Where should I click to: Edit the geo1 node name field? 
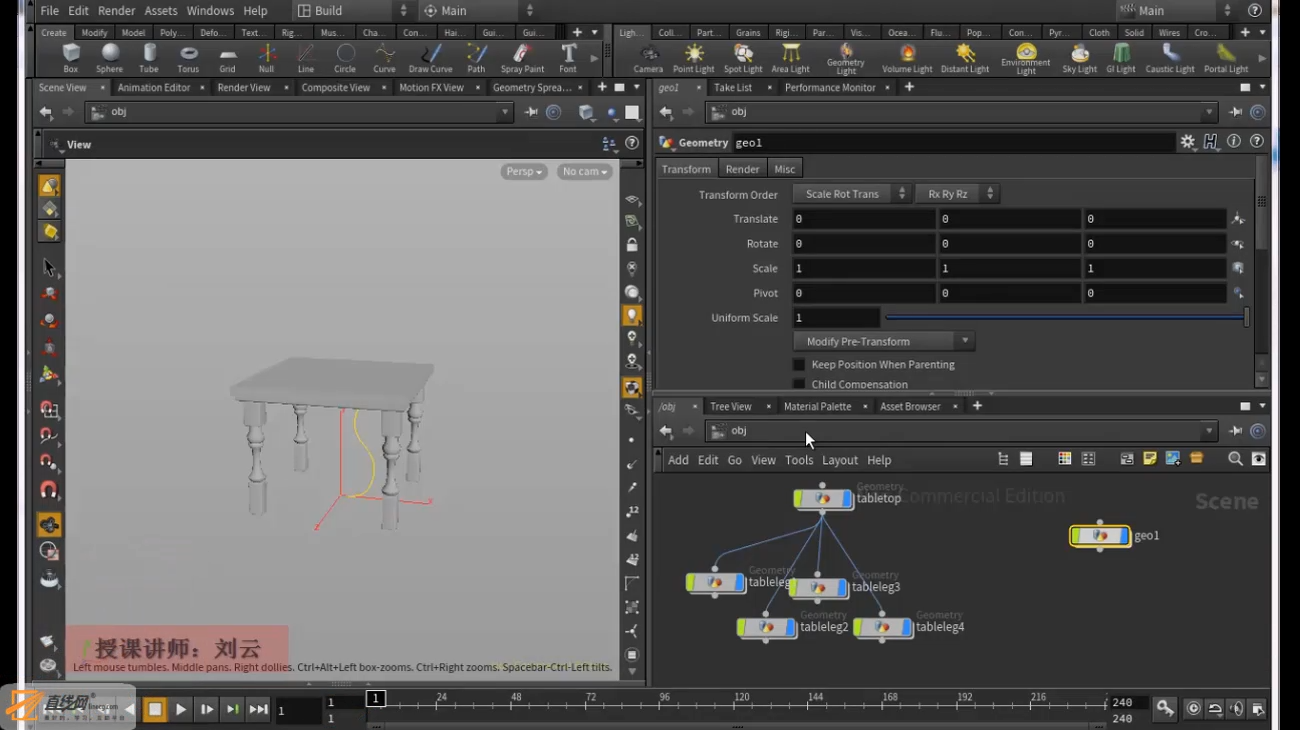953,143
